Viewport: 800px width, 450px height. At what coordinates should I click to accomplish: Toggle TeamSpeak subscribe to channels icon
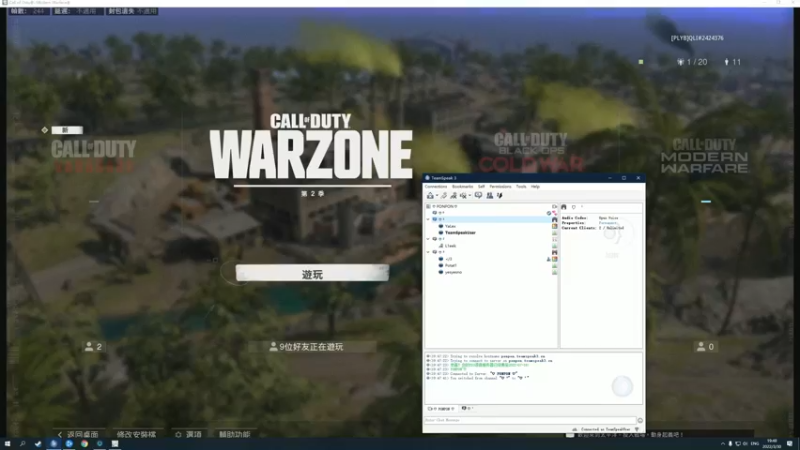[x=463, y=195]
